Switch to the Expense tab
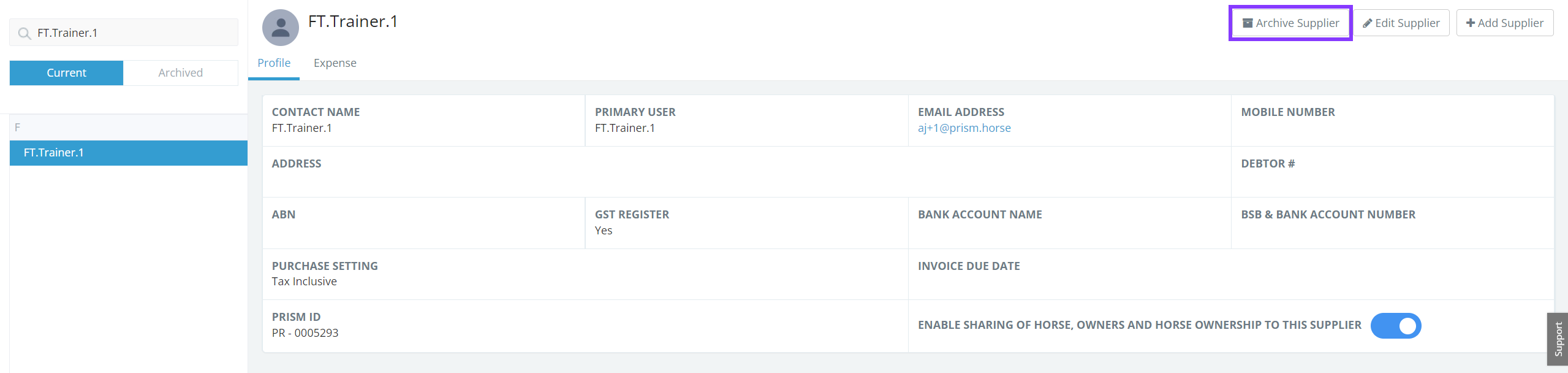Screen dimensions: 1568x373 335,63
